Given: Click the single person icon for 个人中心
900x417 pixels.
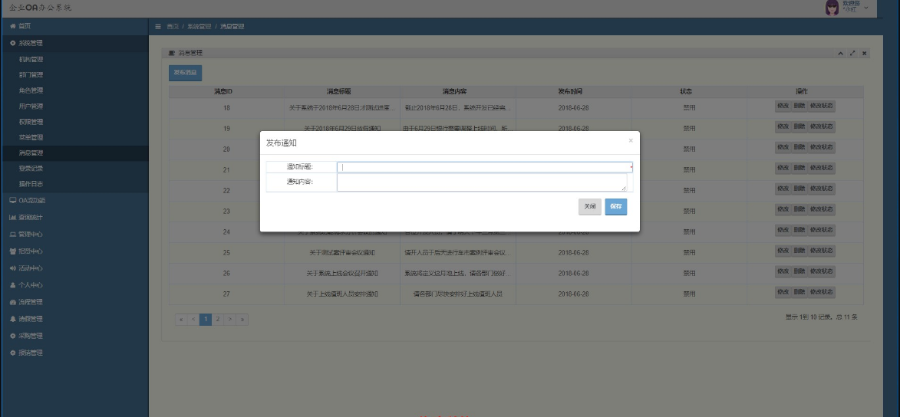Looking at the screenshot, I should click(13, 285).
